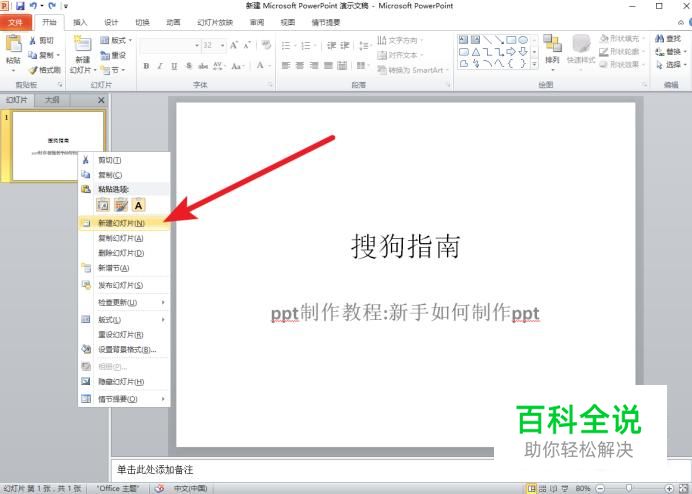The width and height of the screenshot is (692, 494).
Task: Click the spell check icon in status bar
Action: (x=160, y=488)
